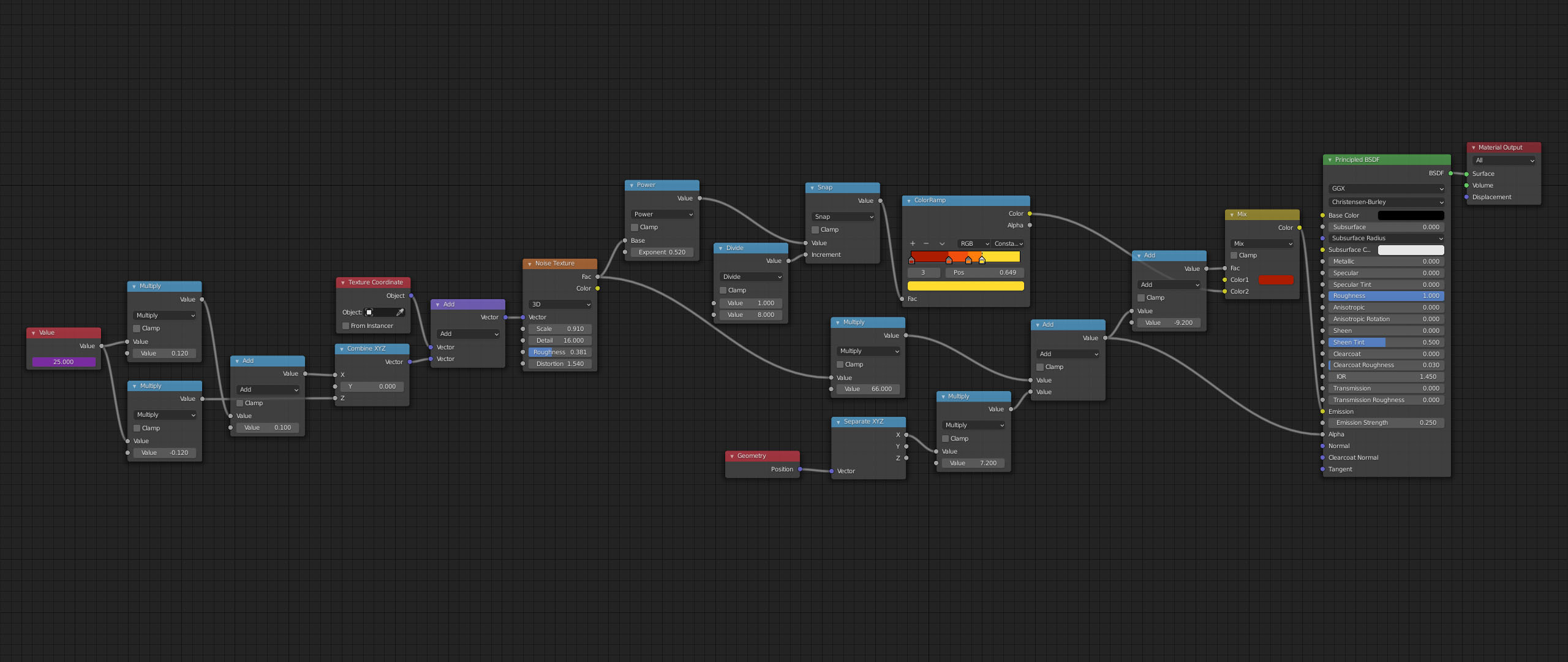Click the Principled BSDF Roughness slider
This screenshot has width=1568, height=662.
click(x=1386, y=296)
